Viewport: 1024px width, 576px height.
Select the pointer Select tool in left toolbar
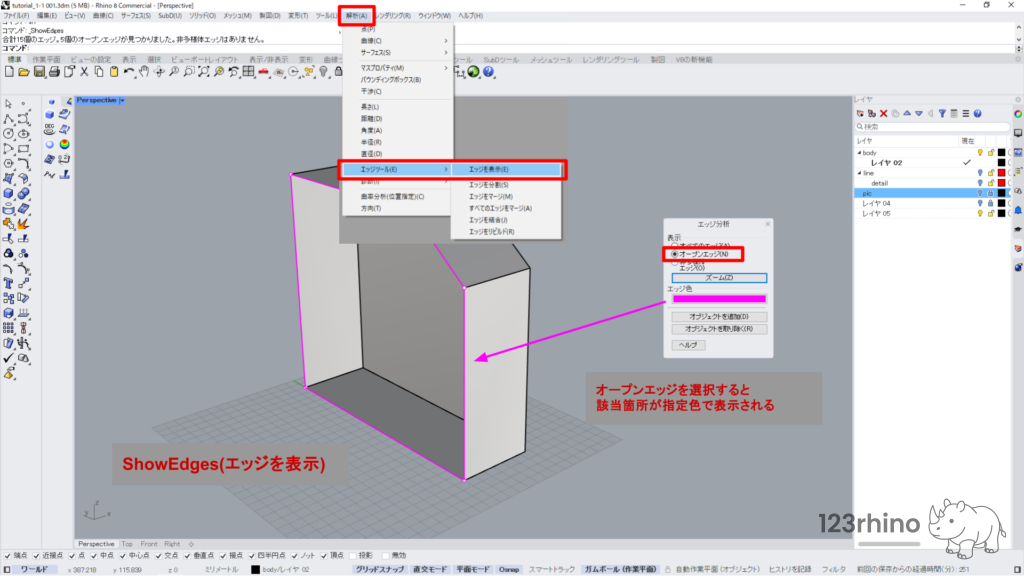8,104
